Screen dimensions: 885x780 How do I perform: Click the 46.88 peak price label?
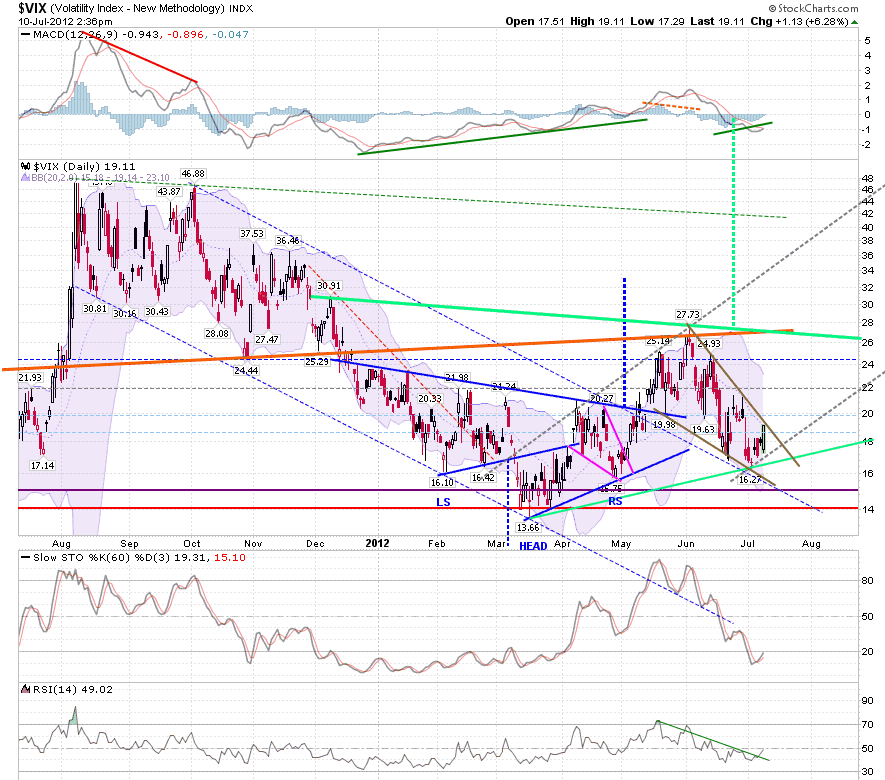coord(193,173)
